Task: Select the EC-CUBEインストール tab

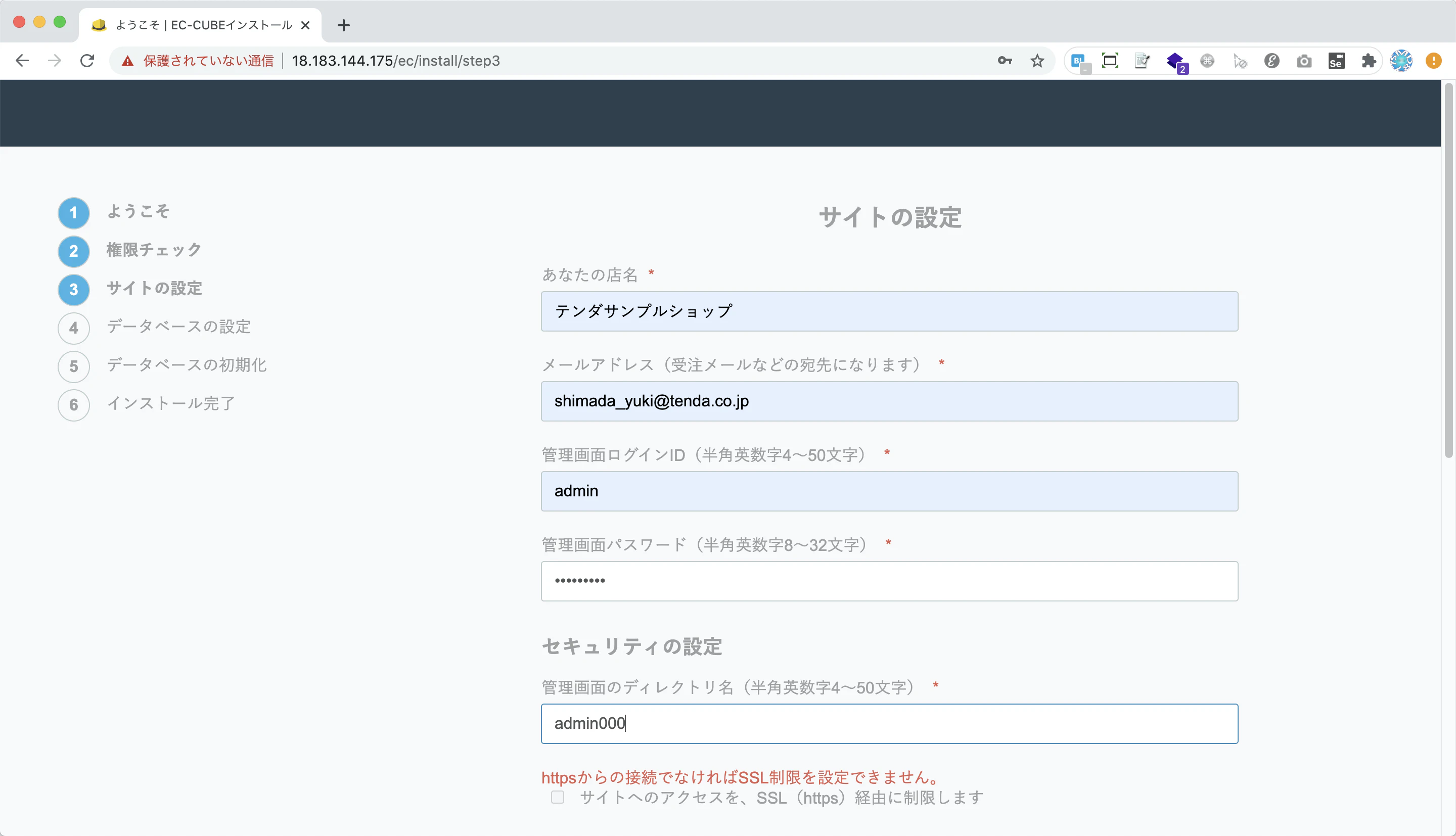Action: (200, 25)
